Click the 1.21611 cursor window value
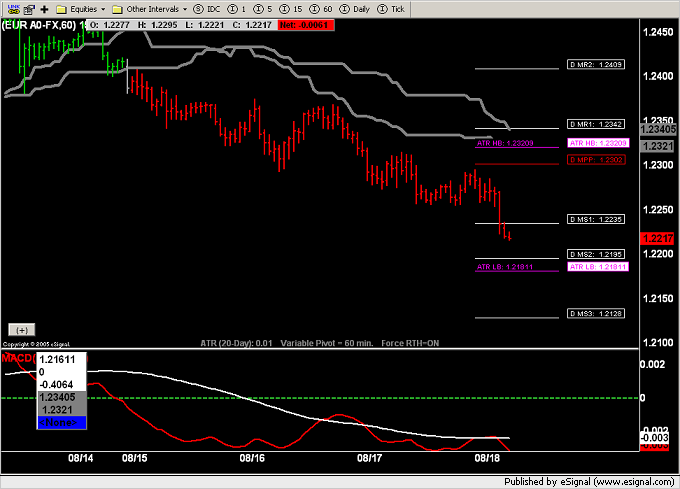This screenshot has height=489, width=680. [x=57, y=359]
